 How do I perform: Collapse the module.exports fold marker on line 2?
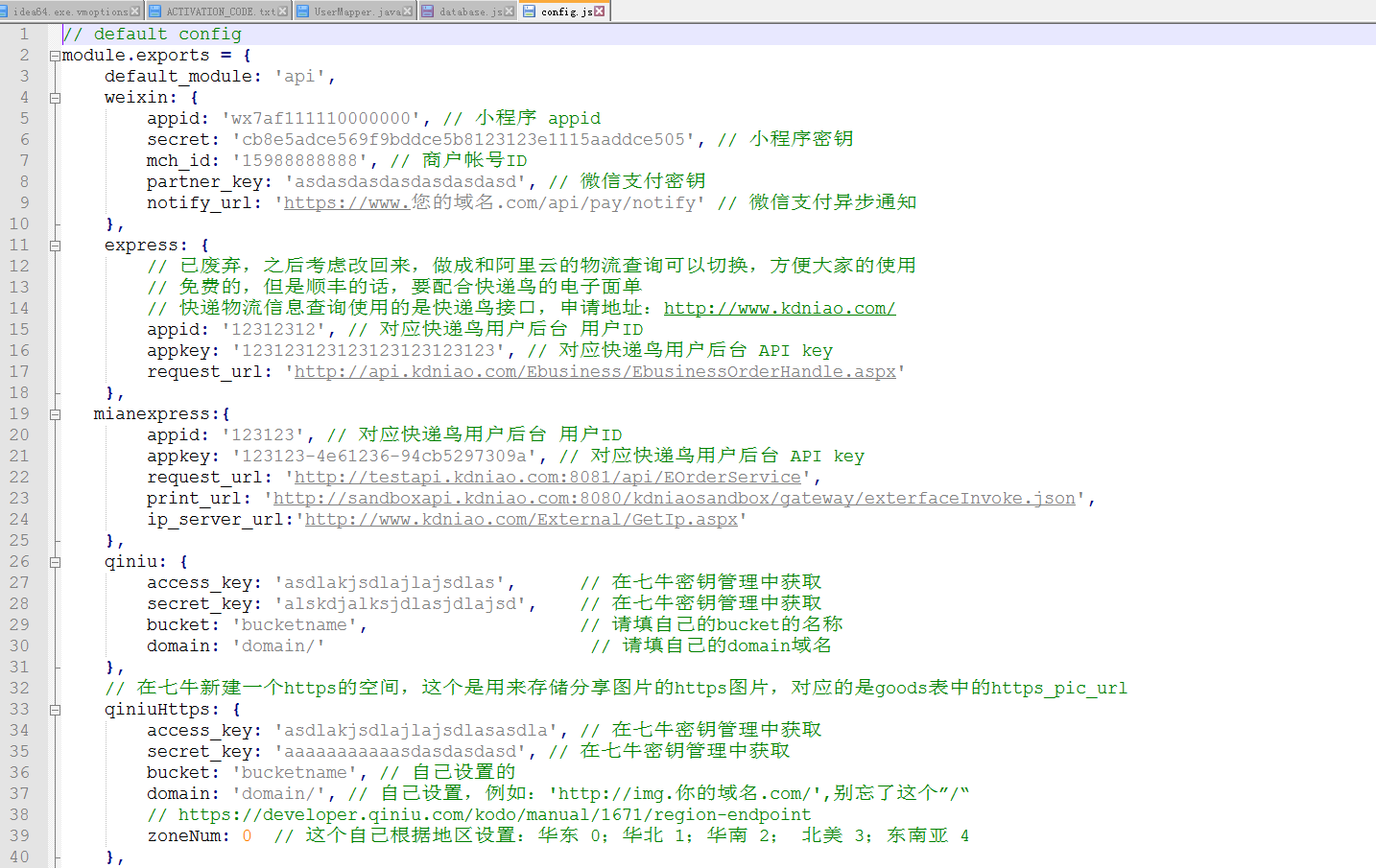pyautogui.click(x=56, y=56)
